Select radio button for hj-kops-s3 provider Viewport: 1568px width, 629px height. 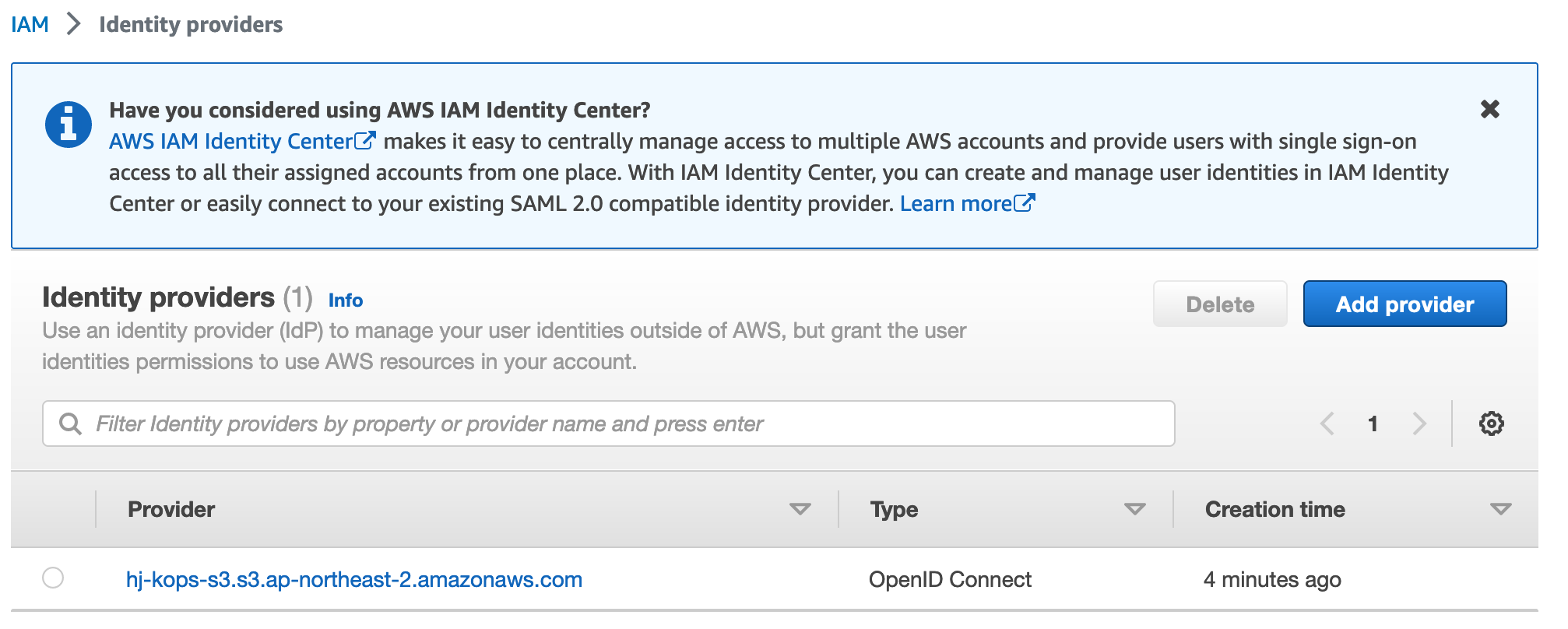(53, 578)
